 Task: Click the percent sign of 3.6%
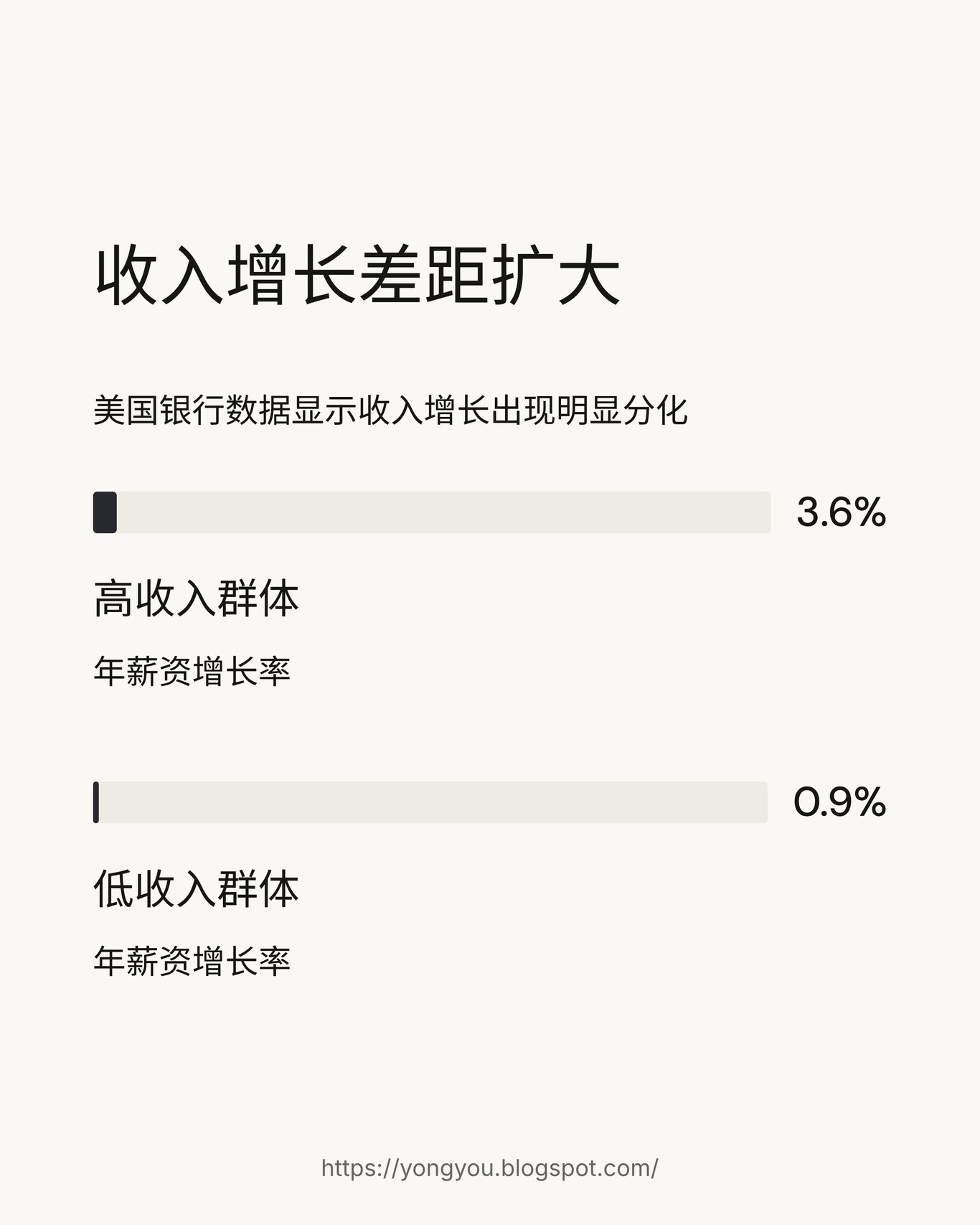(x=870, y=512)
